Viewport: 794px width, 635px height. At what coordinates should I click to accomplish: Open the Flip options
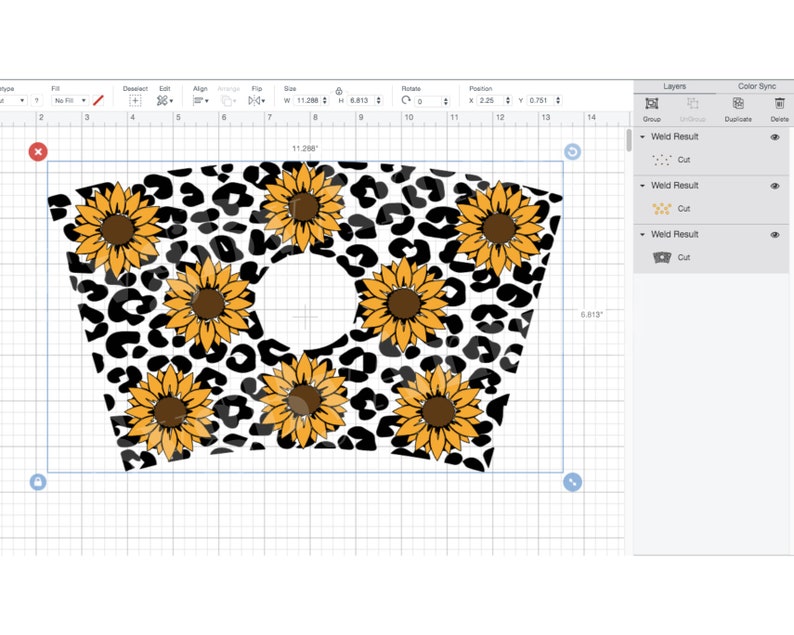[x=257, y=101]
